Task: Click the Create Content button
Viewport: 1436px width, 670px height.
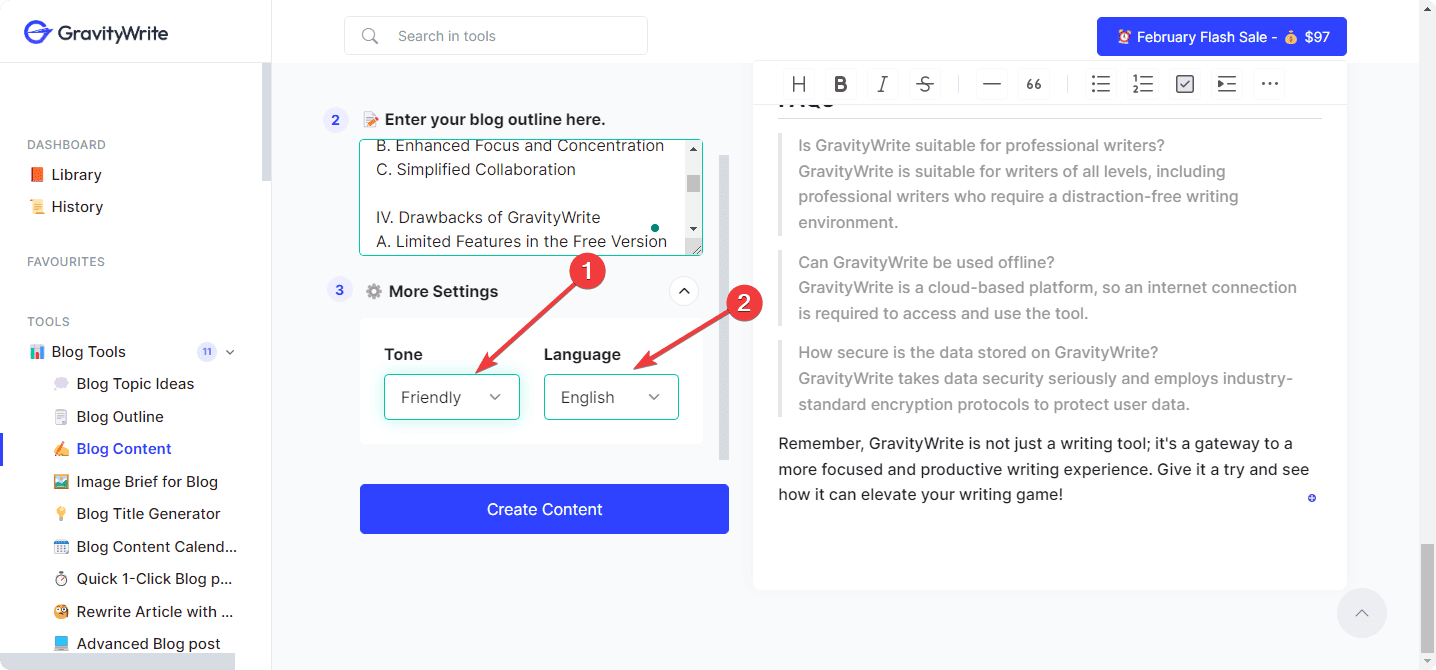Action: click(x=544, y=509)
